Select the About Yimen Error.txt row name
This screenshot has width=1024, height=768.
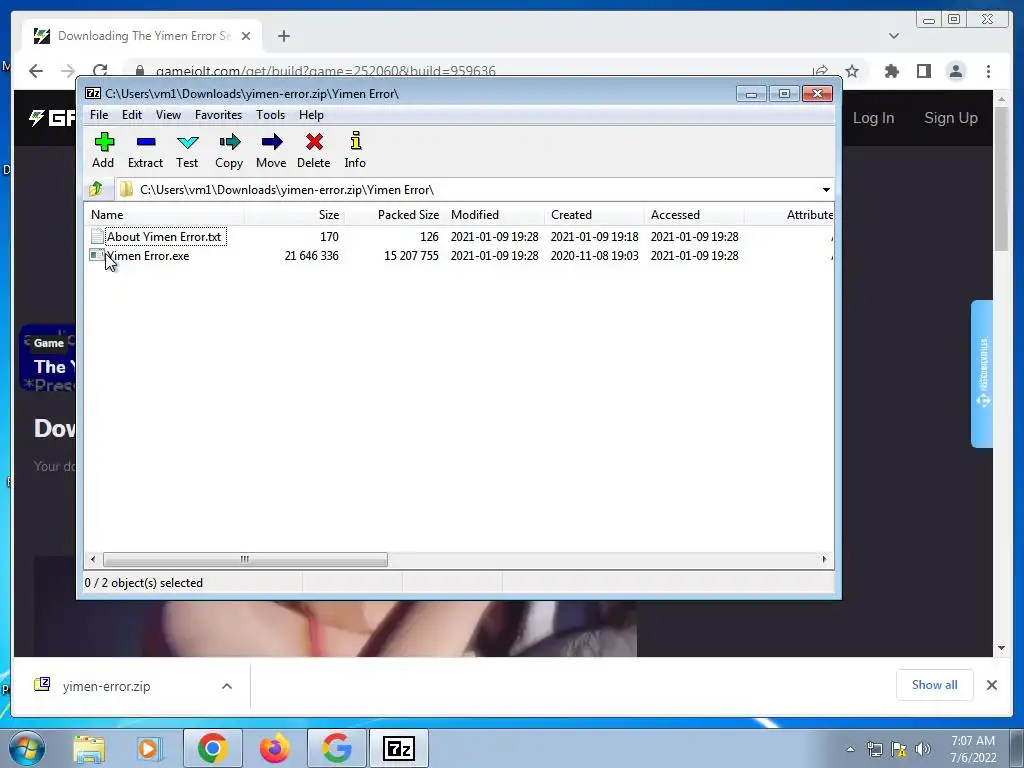165,236
